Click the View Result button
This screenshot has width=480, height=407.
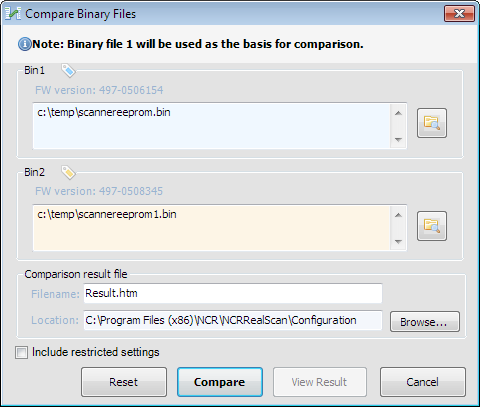tap(320, 382)
